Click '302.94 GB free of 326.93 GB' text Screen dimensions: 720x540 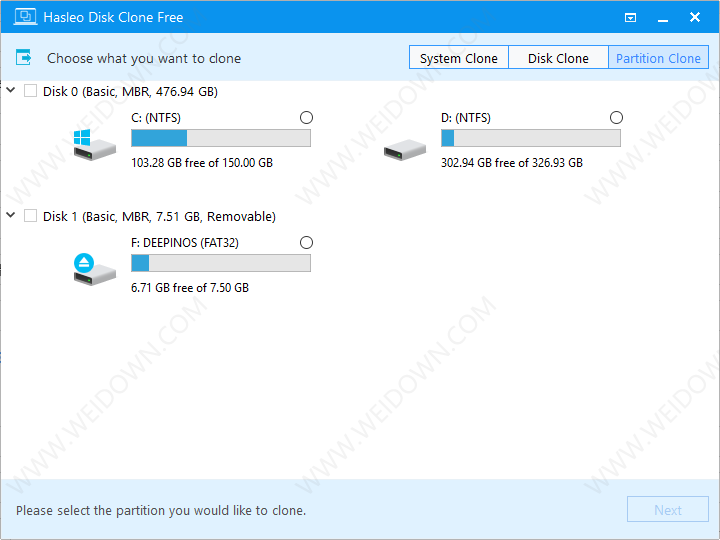coord(512,163)
